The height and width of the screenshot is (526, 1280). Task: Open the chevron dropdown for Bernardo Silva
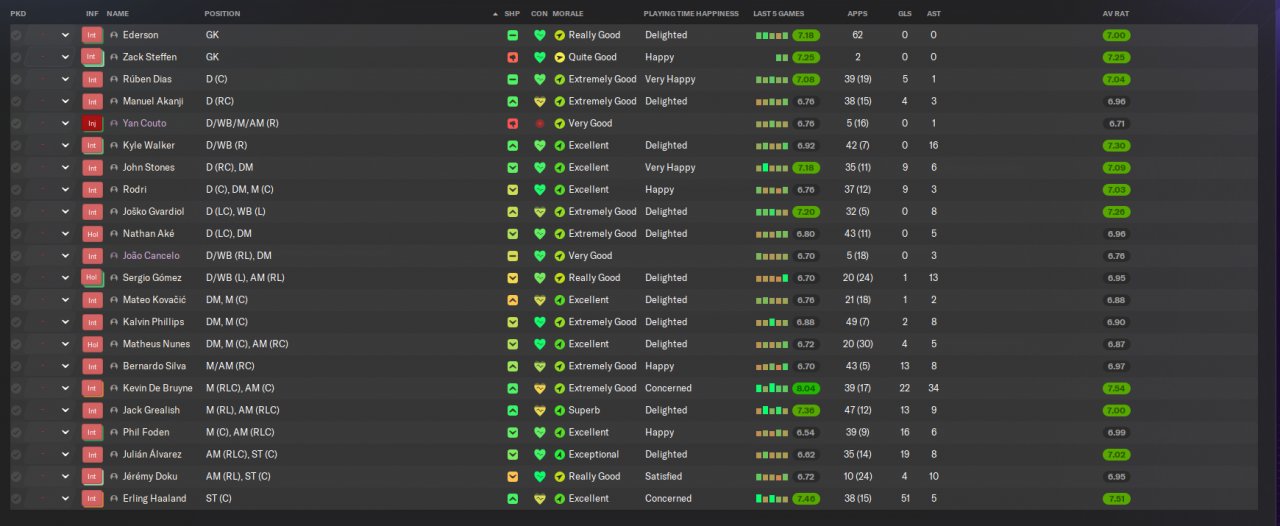click(x=65, y=367)
